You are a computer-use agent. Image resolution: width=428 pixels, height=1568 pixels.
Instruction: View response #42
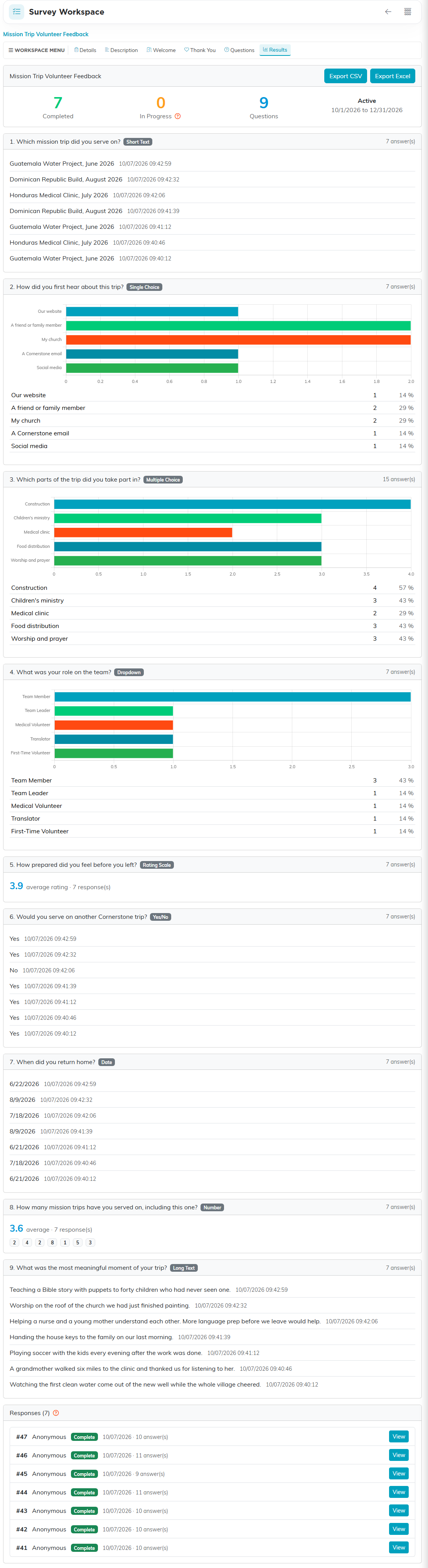[x=399, y=1529]
